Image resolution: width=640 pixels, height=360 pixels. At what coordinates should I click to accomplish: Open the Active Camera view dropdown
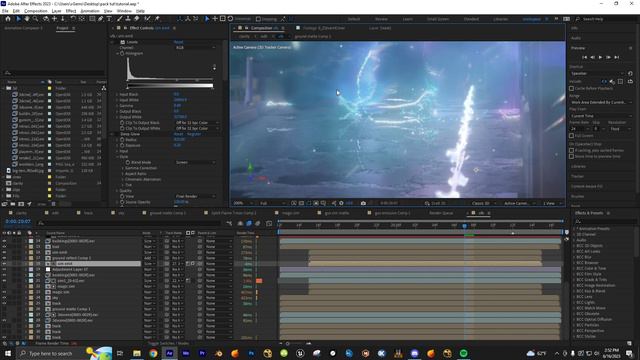[519, 203]
